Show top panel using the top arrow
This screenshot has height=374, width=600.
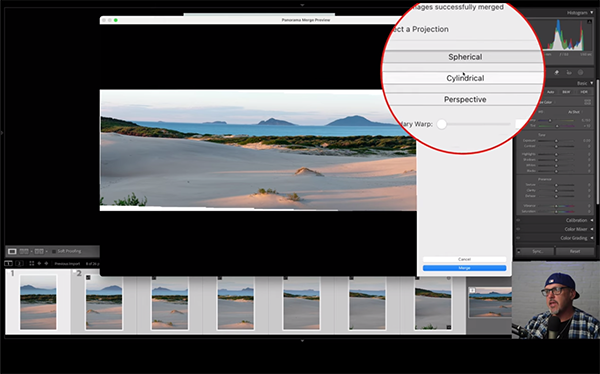tap(302, 5)
